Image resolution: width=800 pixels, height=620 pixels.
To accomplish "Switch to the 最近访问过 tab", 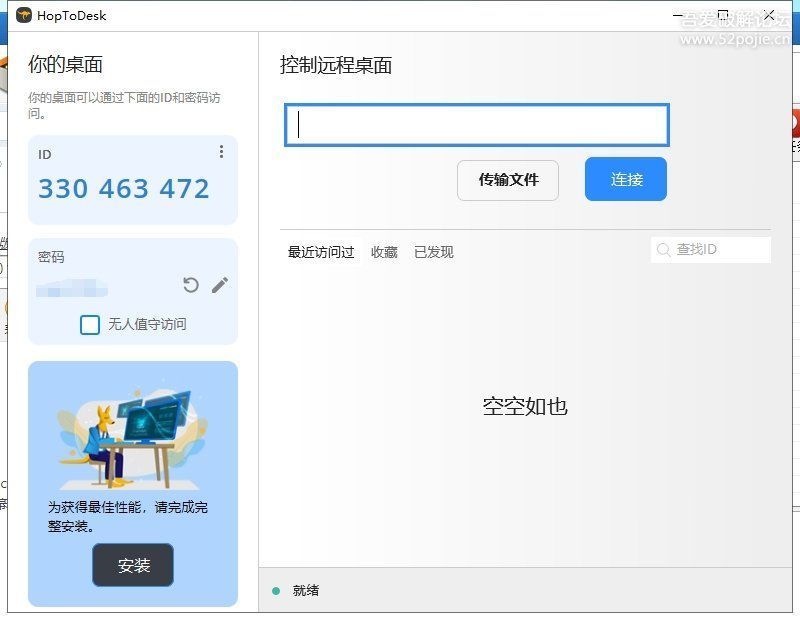I will [321, 252].
